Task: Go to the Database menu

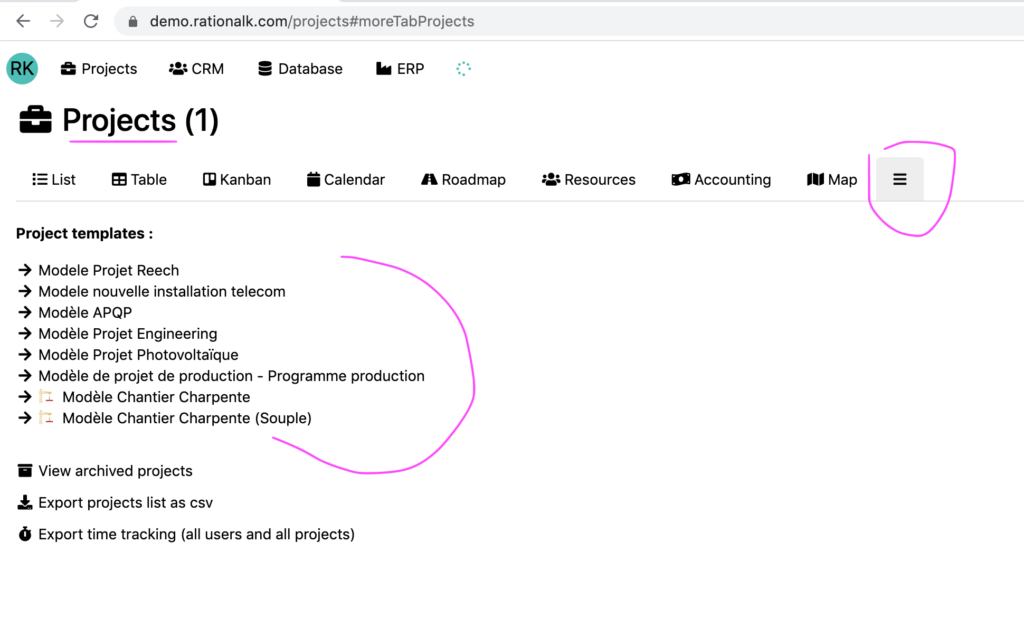Action: 300,68
